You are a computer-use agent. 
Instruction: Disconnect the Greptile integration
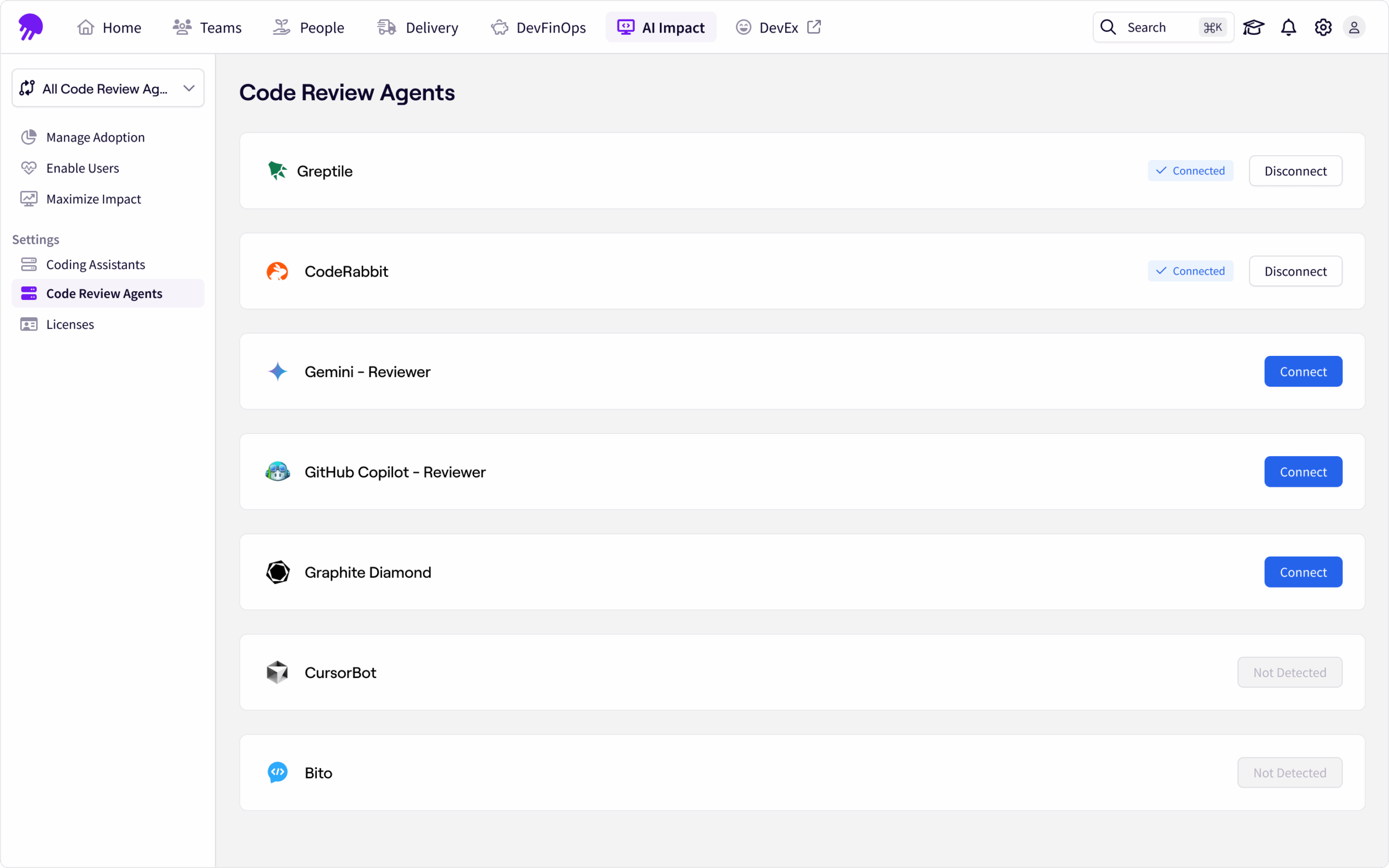click(1296, 170)
